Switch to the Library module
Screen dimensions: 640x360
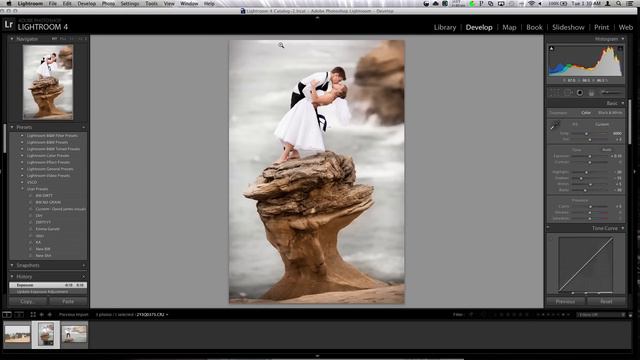point(444,27)
